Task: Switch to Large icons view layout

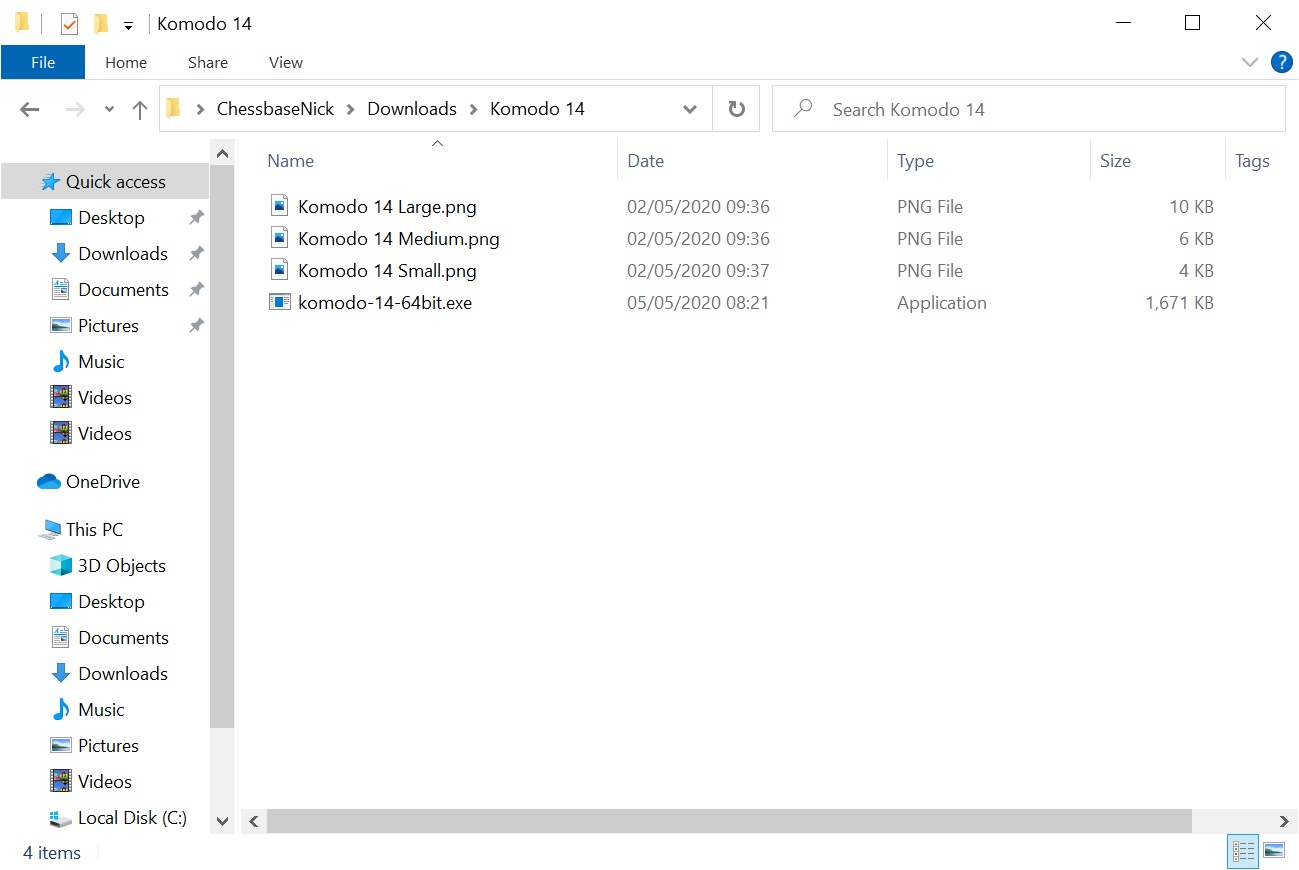Action: pyautogui.click(x=1274, y=851)
